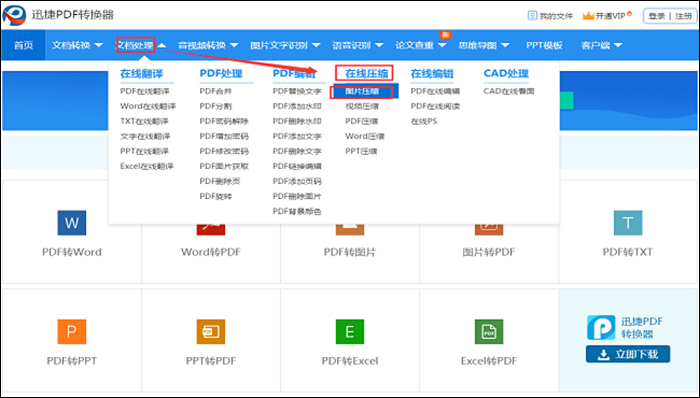Open 我的文件 file list icon
The image size is (700, 398).
[x=532, y=16]
